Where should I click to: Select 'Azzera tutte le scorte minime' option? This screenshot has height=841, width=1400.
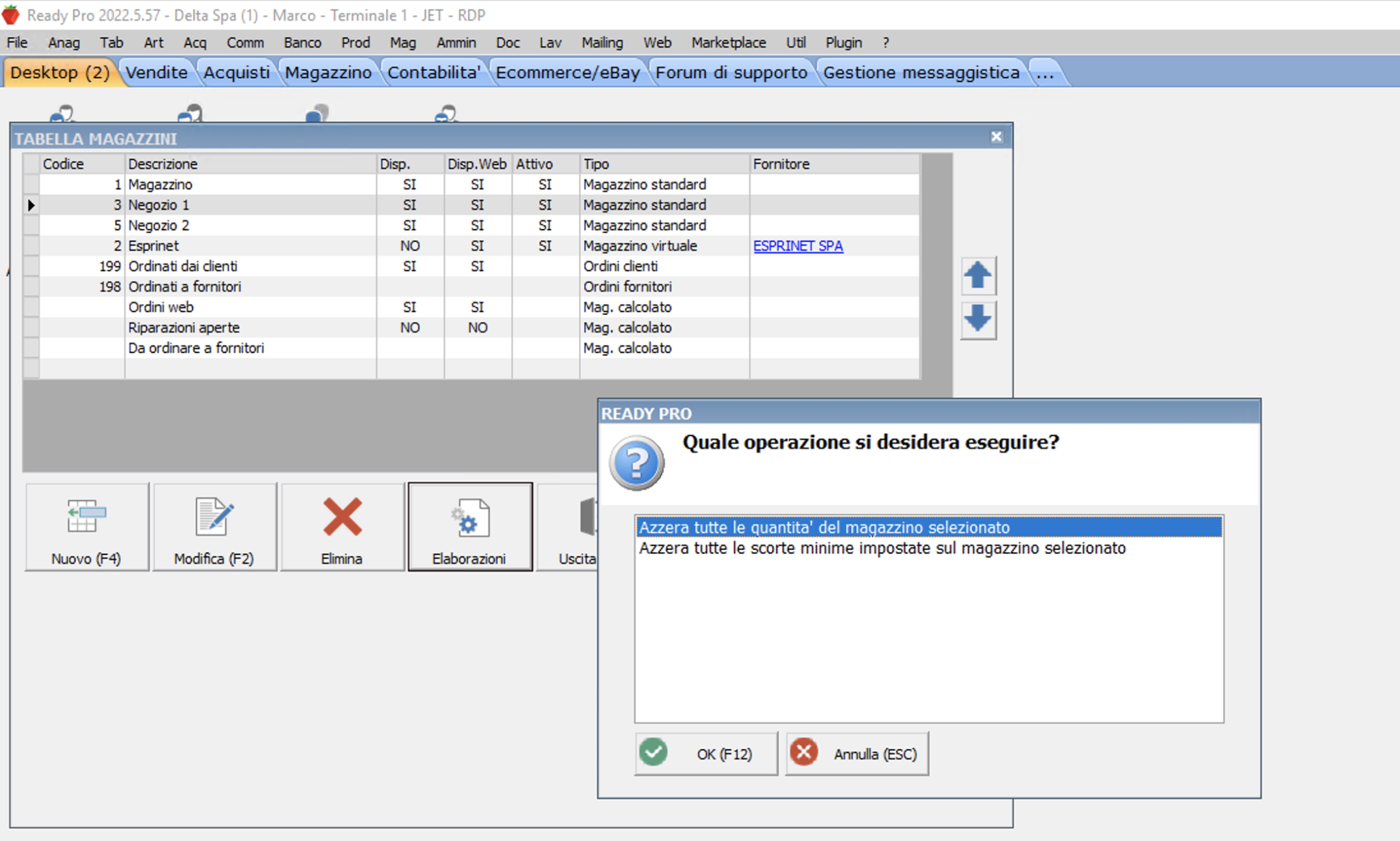882,549
